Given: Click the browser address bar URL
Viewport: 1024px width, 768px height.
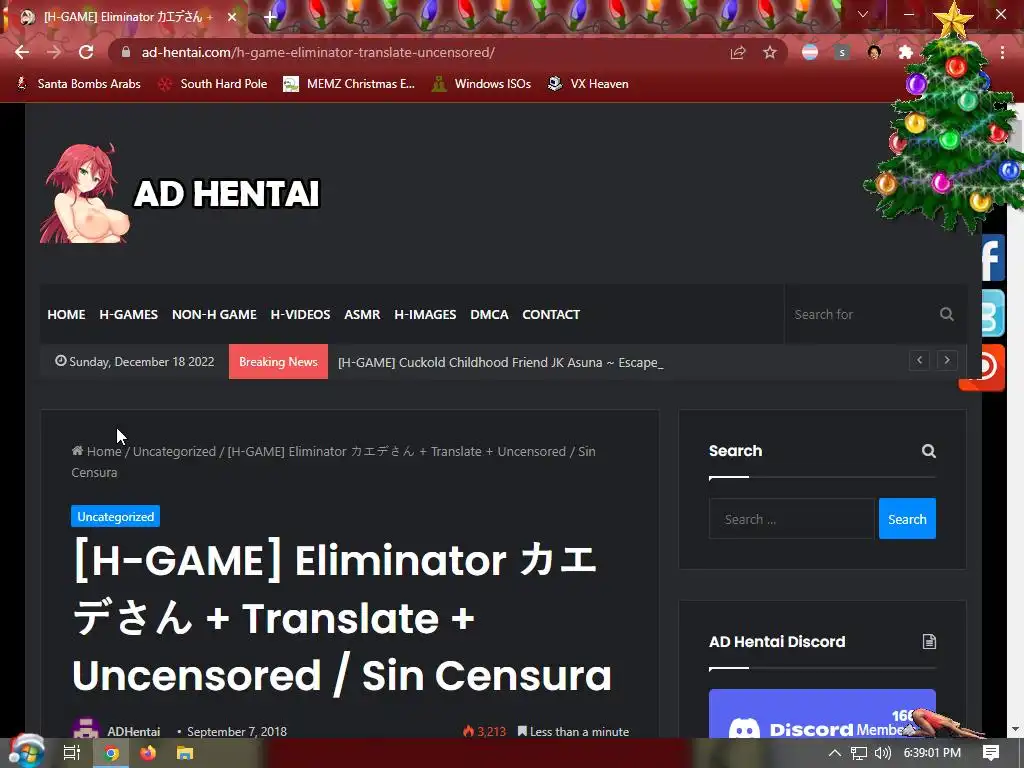Looking at the screenshot, I should 318,52.
